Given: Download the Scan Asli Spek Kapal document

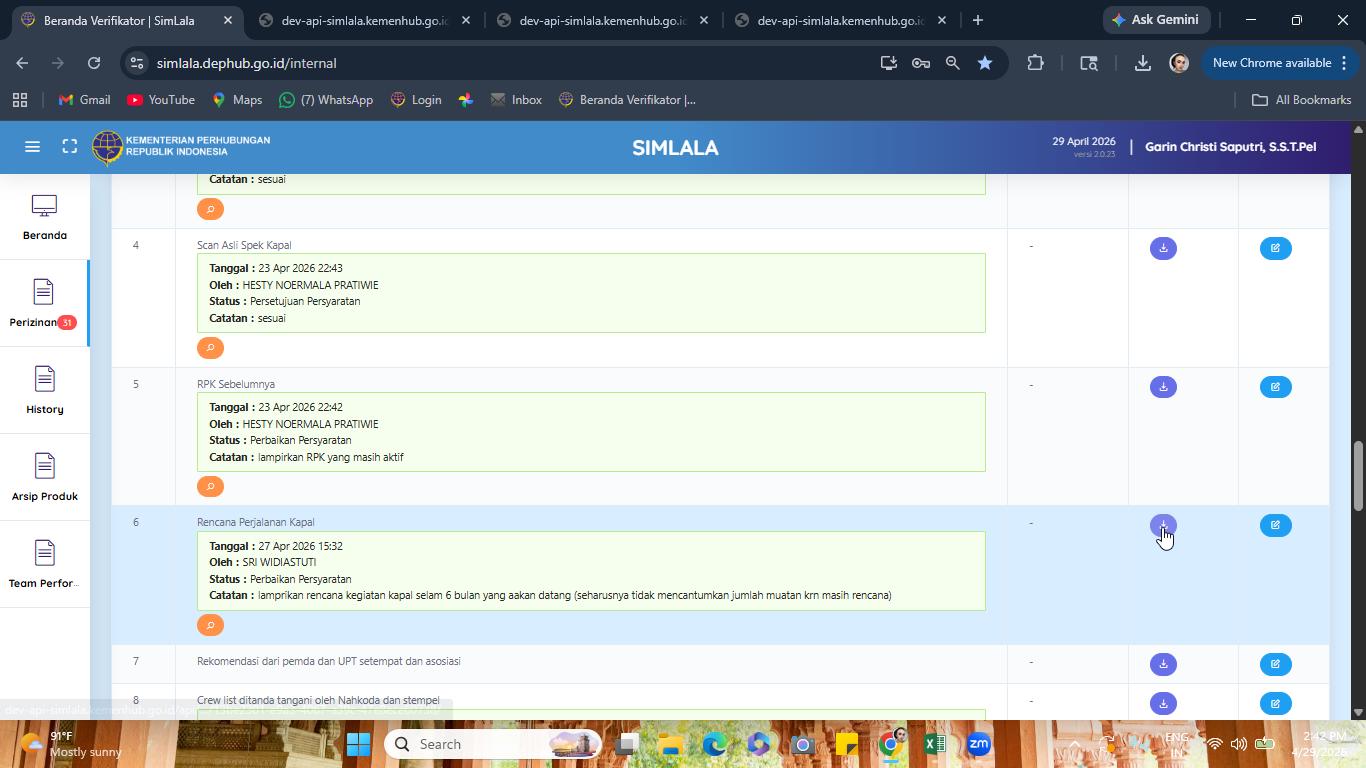Looking at the screenshot, I should (x=1163, y=248).
